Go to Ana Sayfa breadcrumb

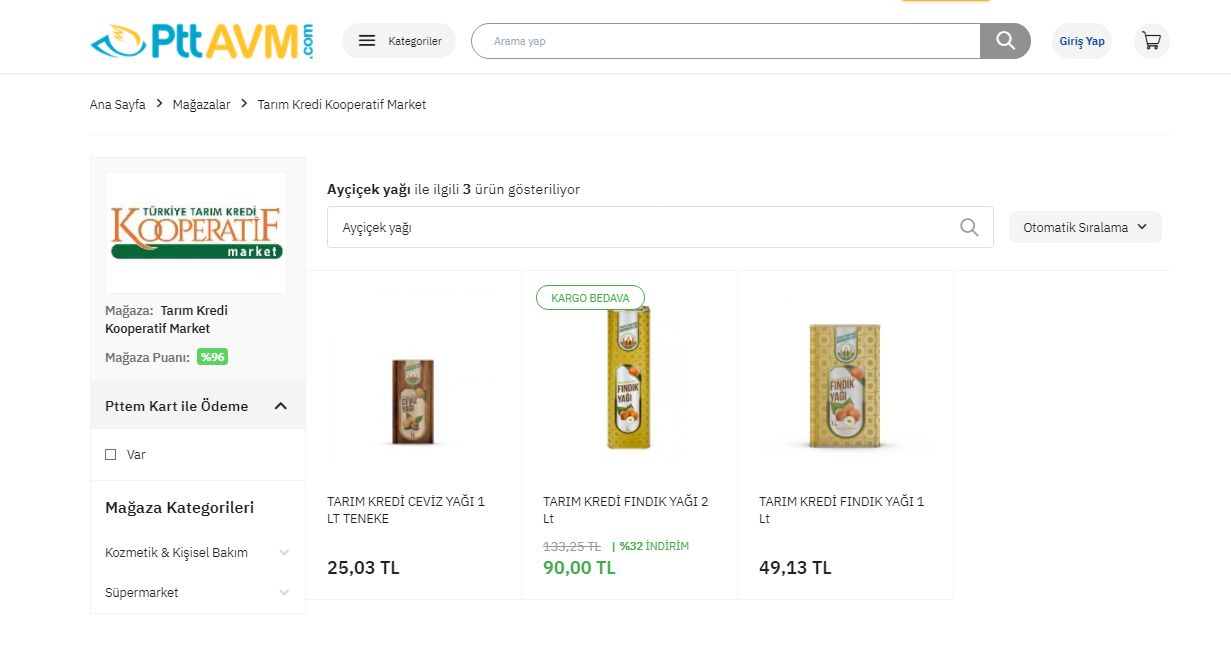[117, 104]
